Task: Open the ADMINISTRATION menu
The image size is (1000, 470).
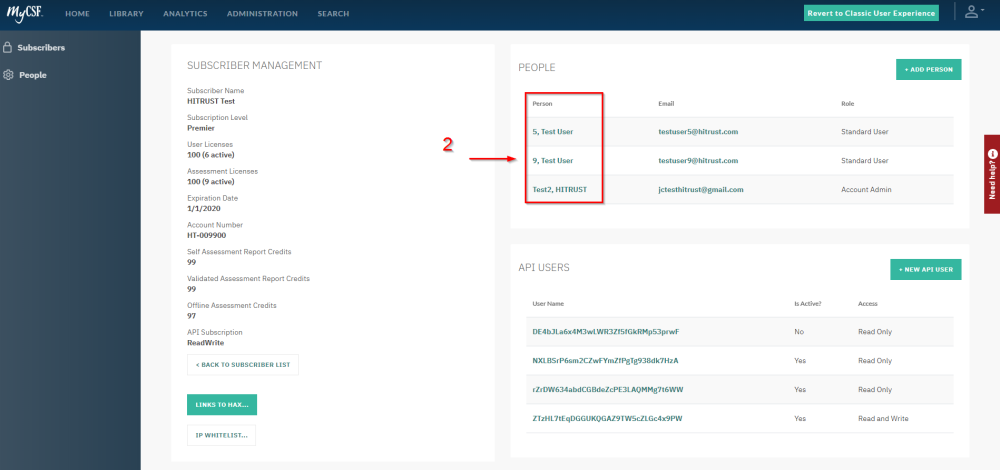Action: point(262,13)
